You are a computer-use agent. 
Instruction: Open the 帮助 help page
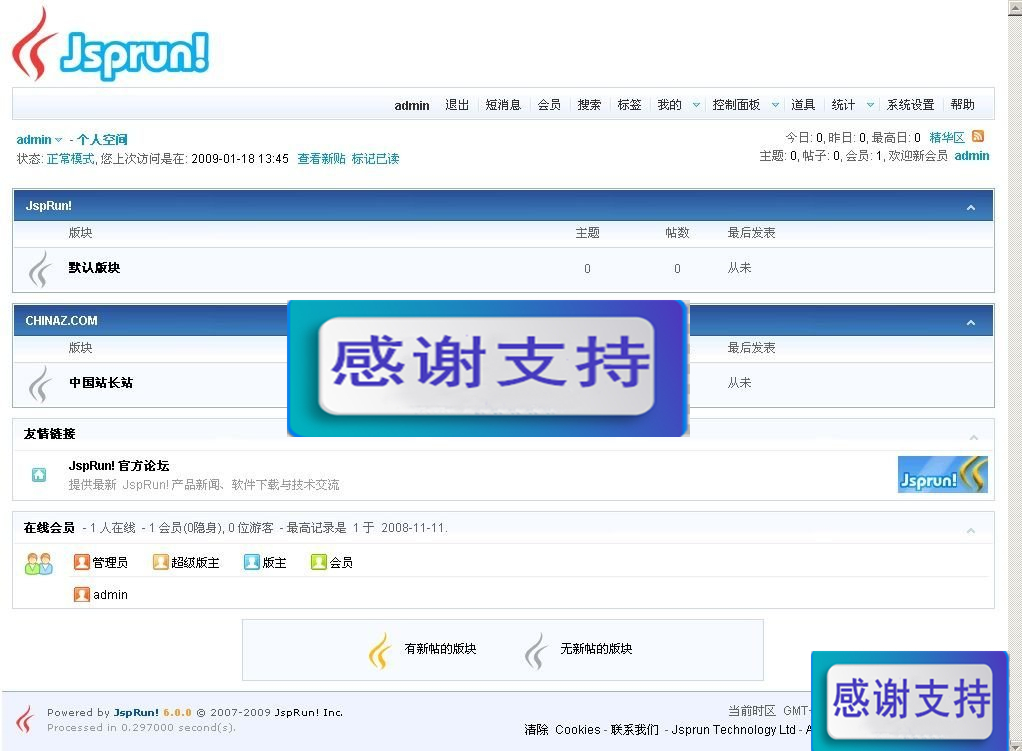coord(963,105)
